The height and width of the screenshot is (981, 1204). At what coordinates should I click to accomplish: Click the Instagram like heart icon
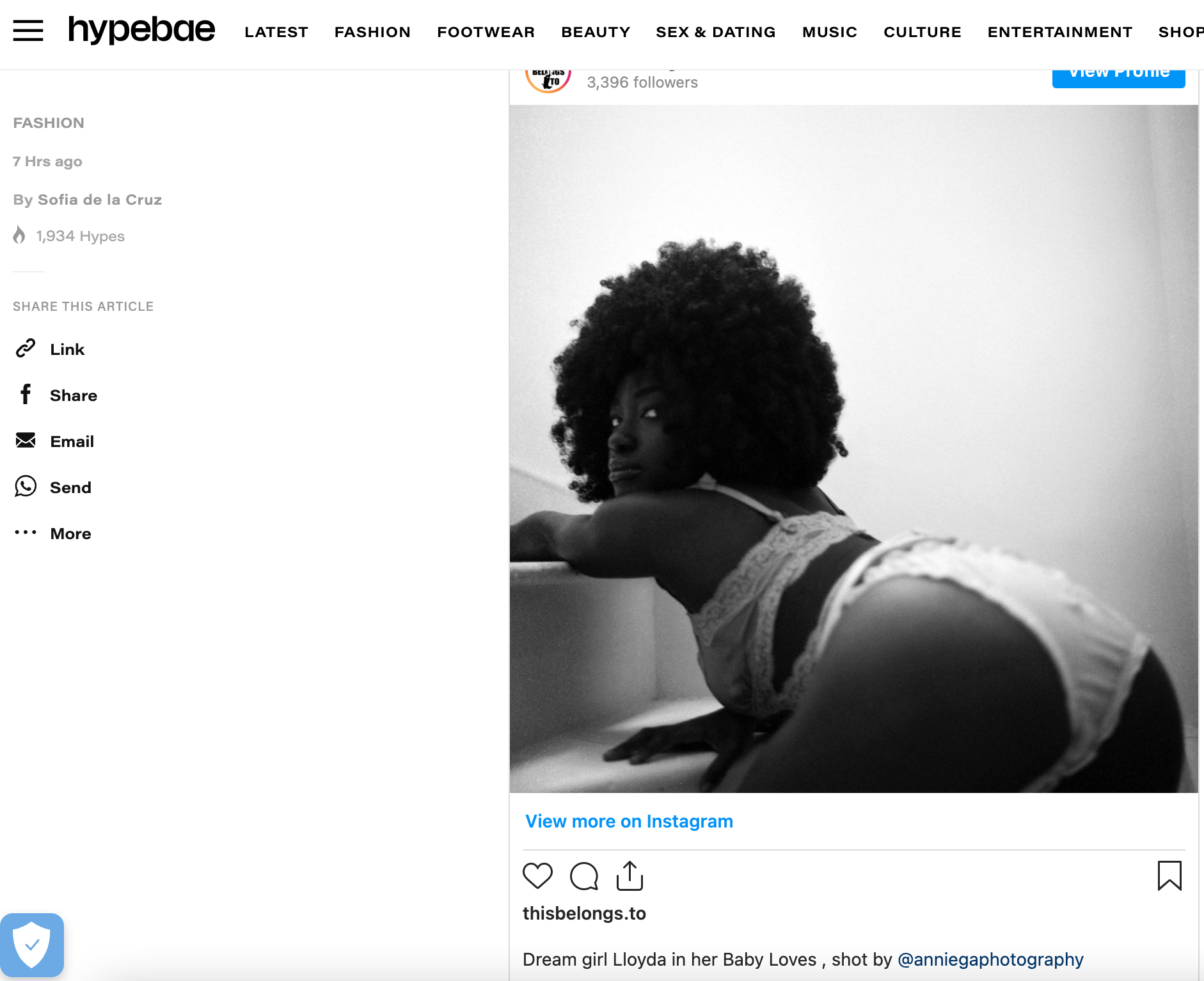point(537,875)
